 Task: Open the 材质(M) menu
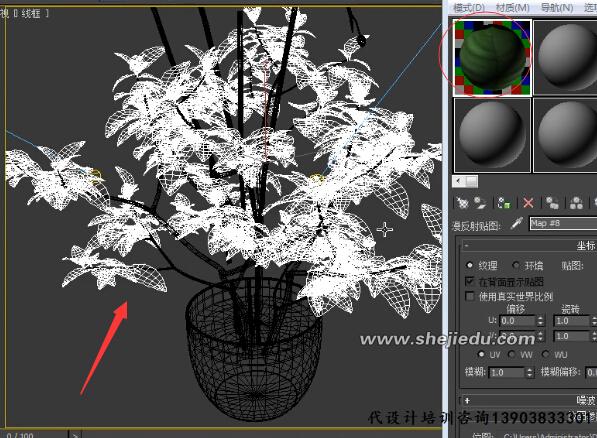[512, 8]
